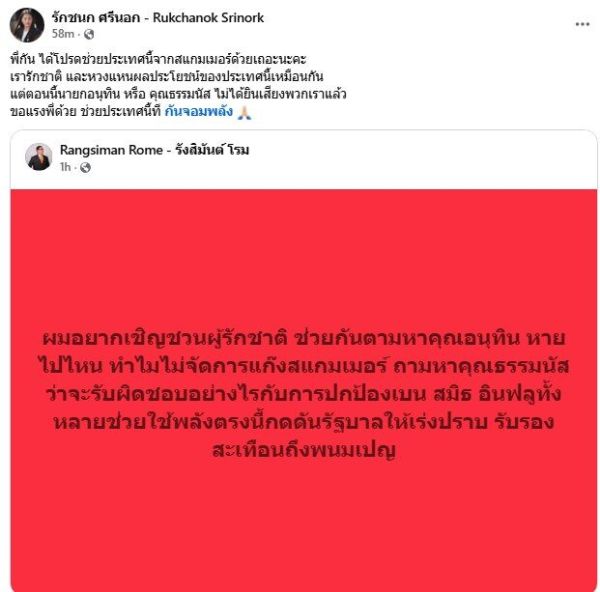Screen dimensions: 600x592
Task: Click Rukchanok Srinork's profile picture
Action: click(x=26, y=25)
